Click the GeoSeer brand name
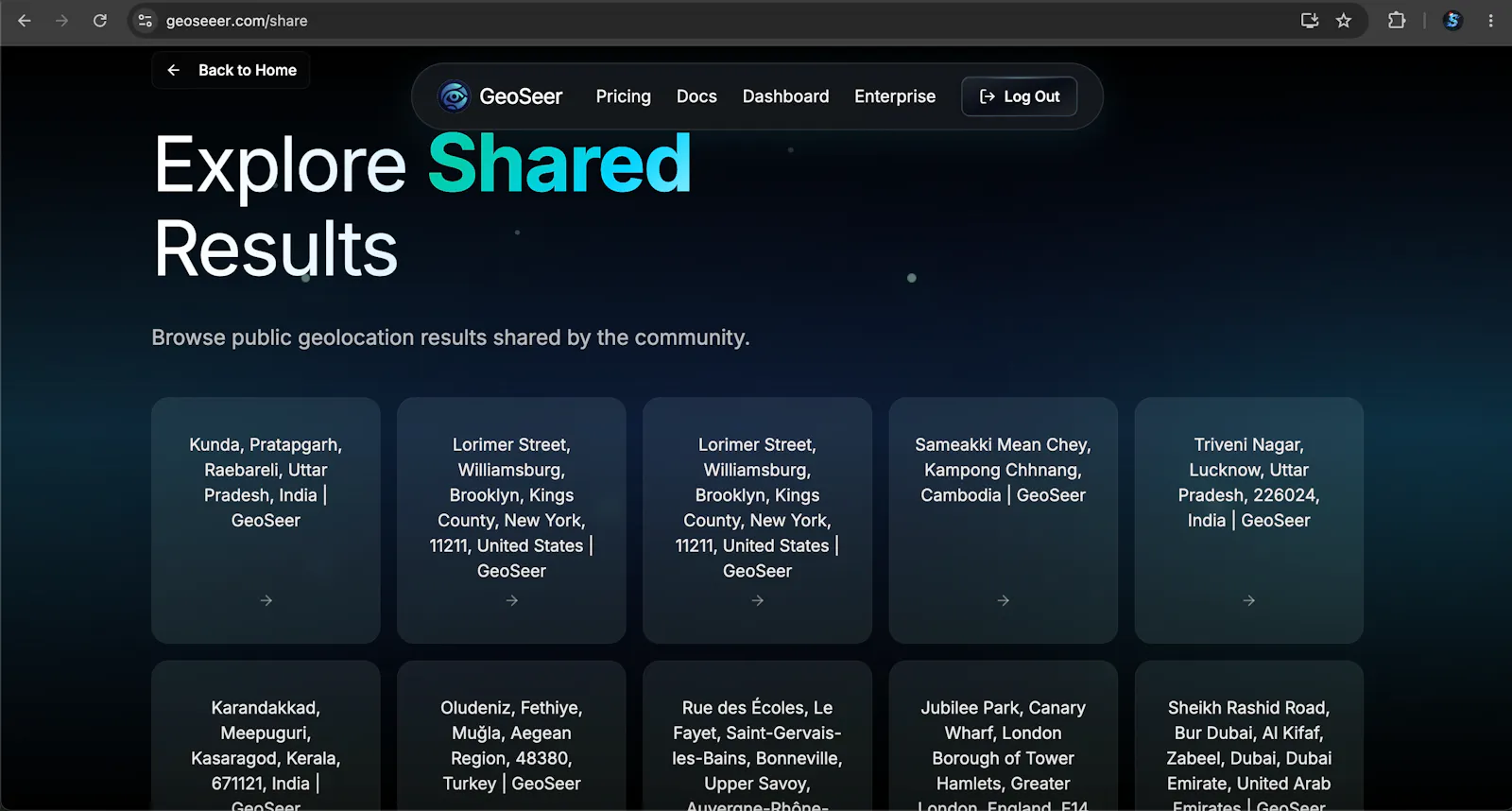 tap(521, 96)
